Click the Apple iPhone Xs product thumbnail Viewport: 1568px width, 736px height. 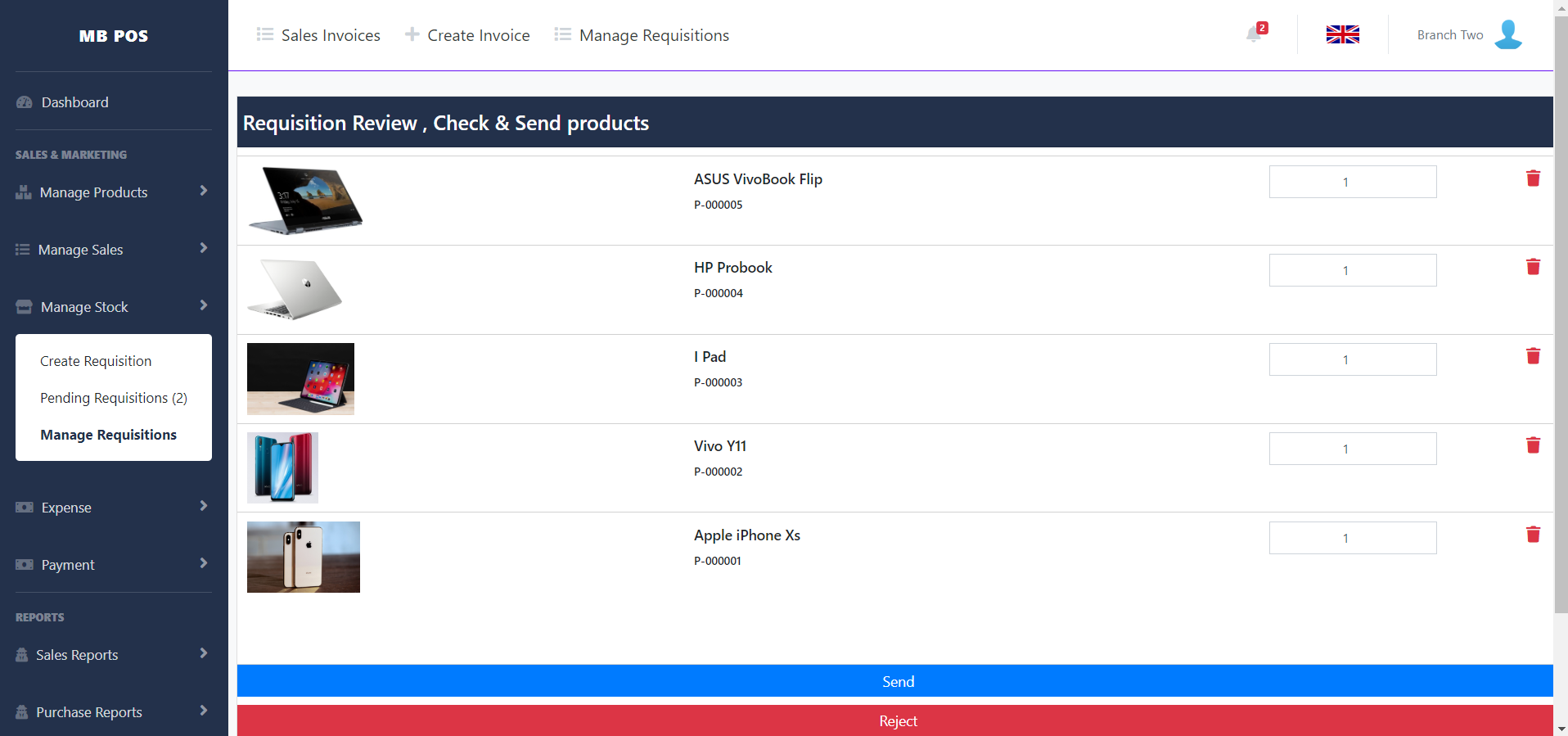(x=304, y=557)
